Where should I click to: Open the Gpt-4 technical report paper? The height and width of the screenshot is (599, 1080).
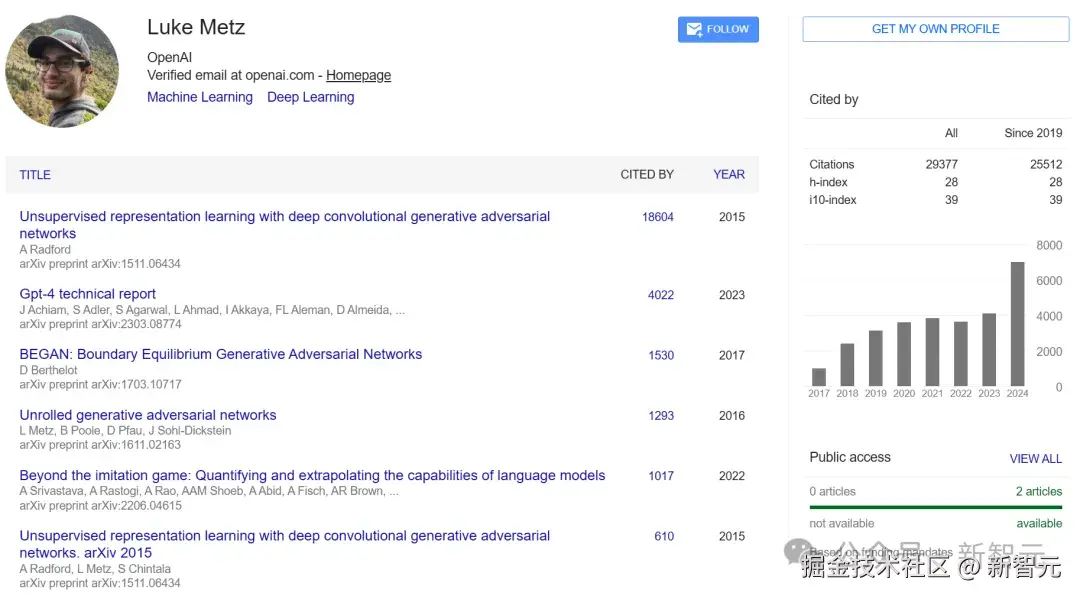coord(88,294)
